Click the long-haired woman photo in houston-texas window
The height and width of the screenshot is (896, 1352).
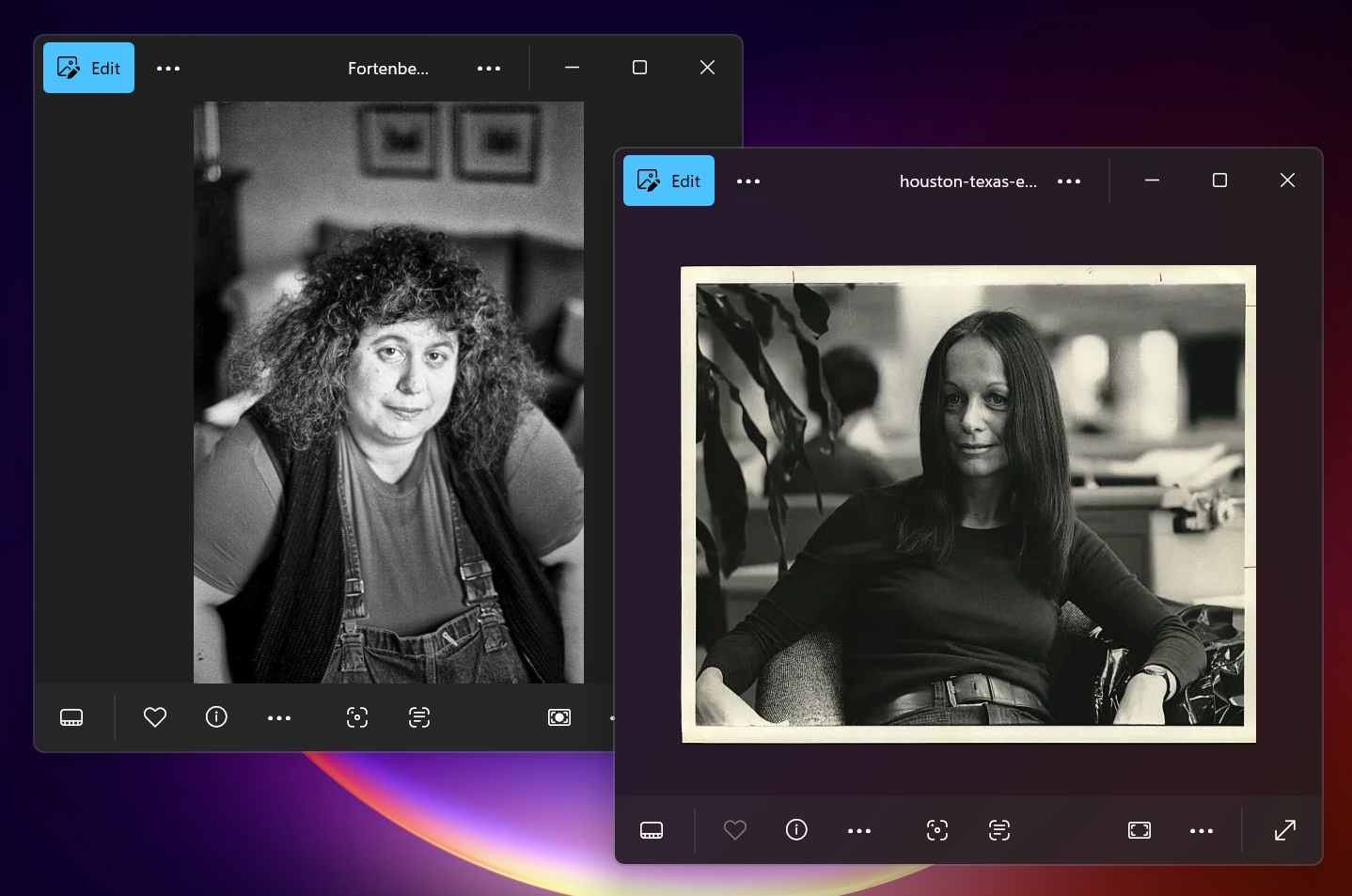pos(968,504)
